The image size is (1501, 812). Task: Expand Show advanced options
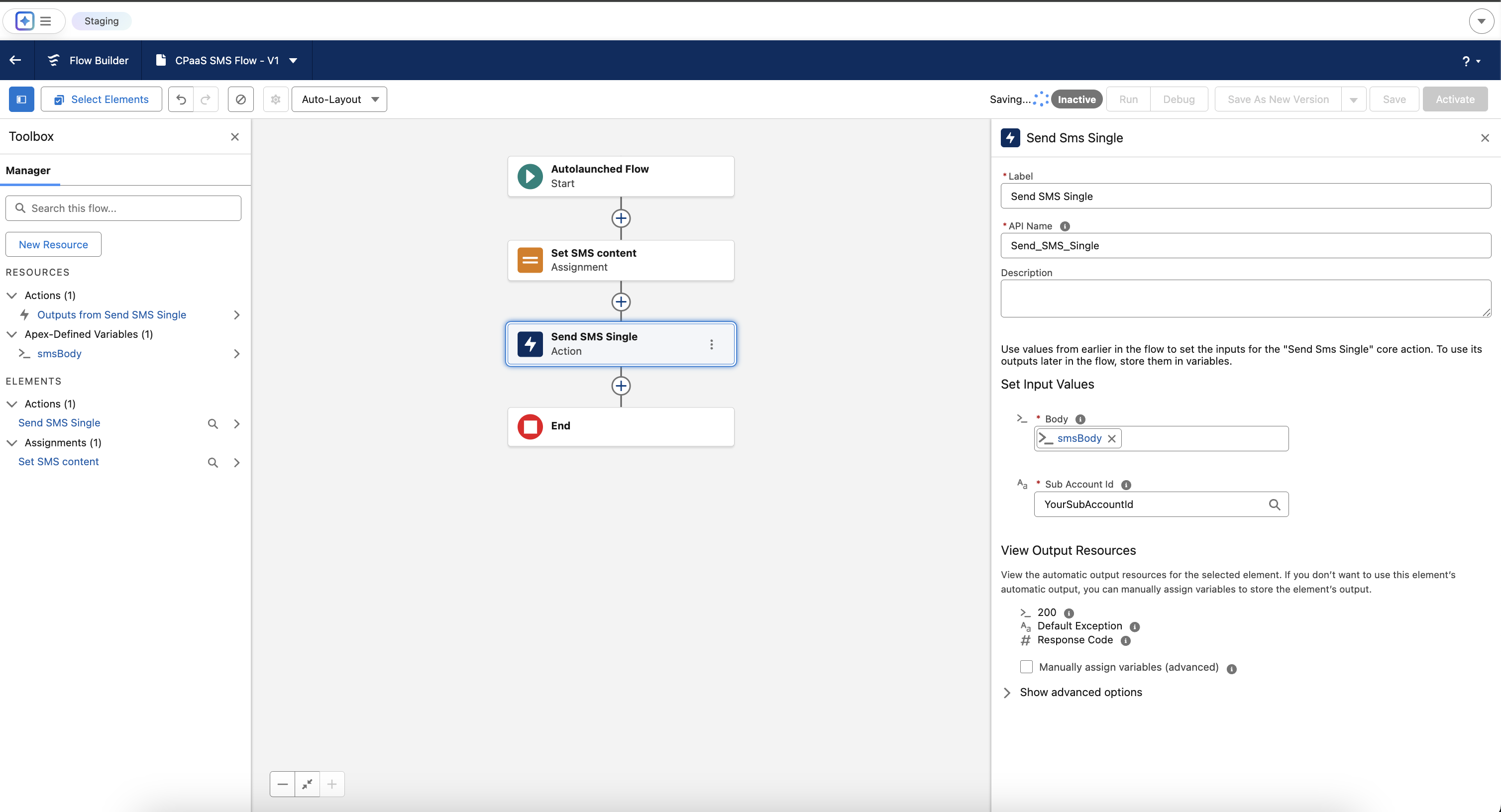pos(1080,692)
